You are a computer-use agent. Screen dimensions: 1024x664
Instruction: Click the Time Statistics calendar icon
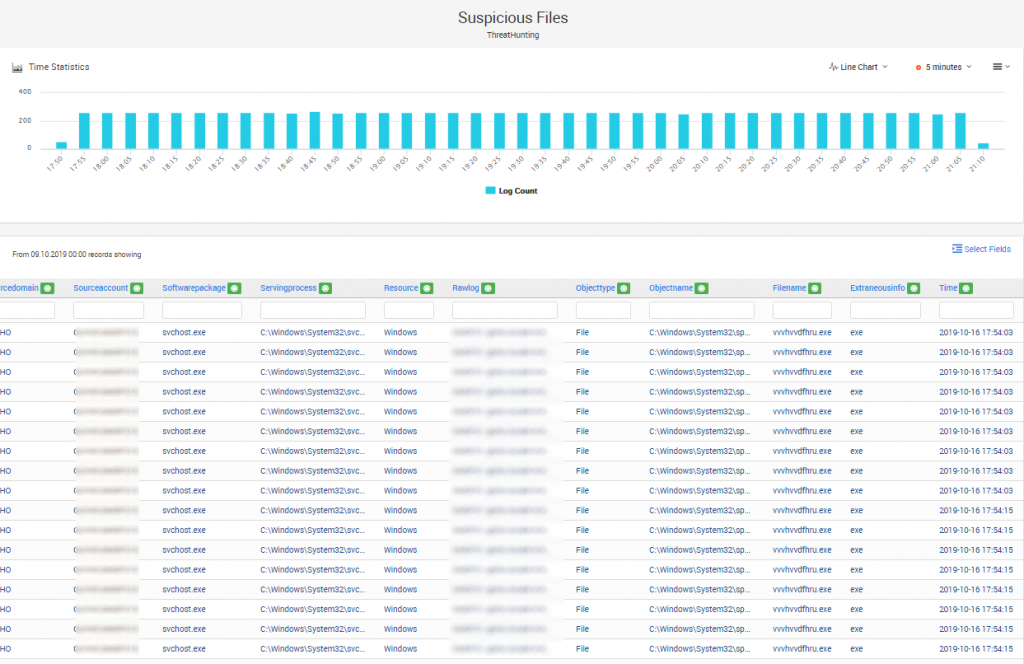(x=16, y=66)
